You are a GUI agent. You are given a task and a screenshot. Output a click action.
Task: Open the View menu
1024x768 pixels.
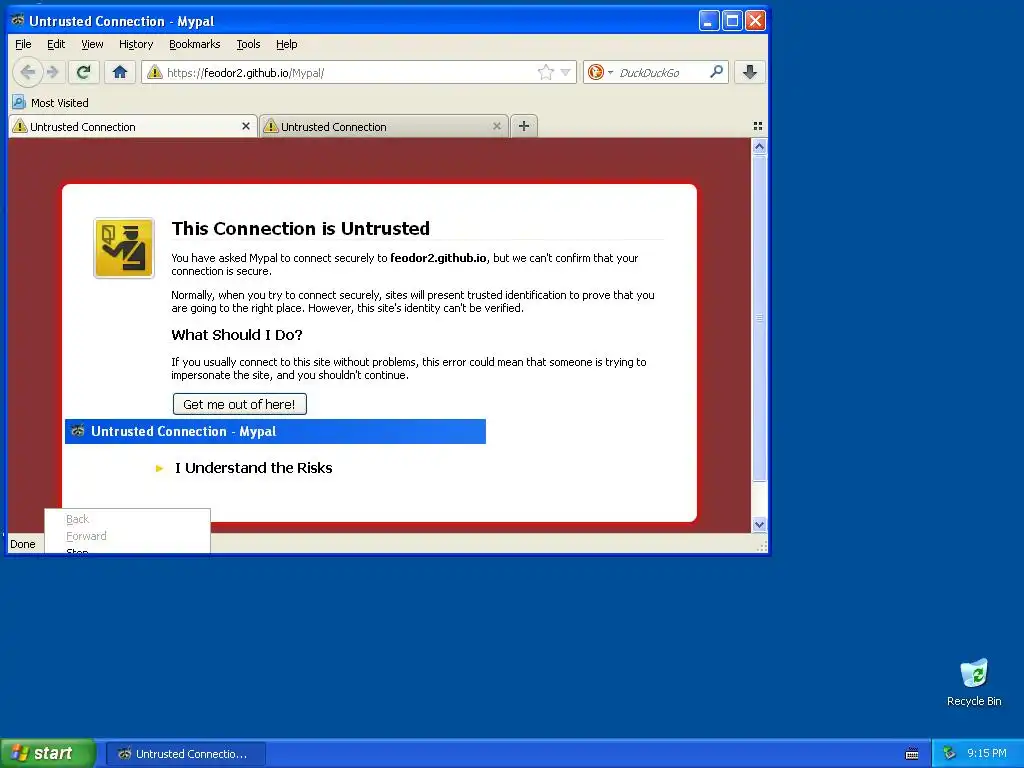click(x=92, y=44)
